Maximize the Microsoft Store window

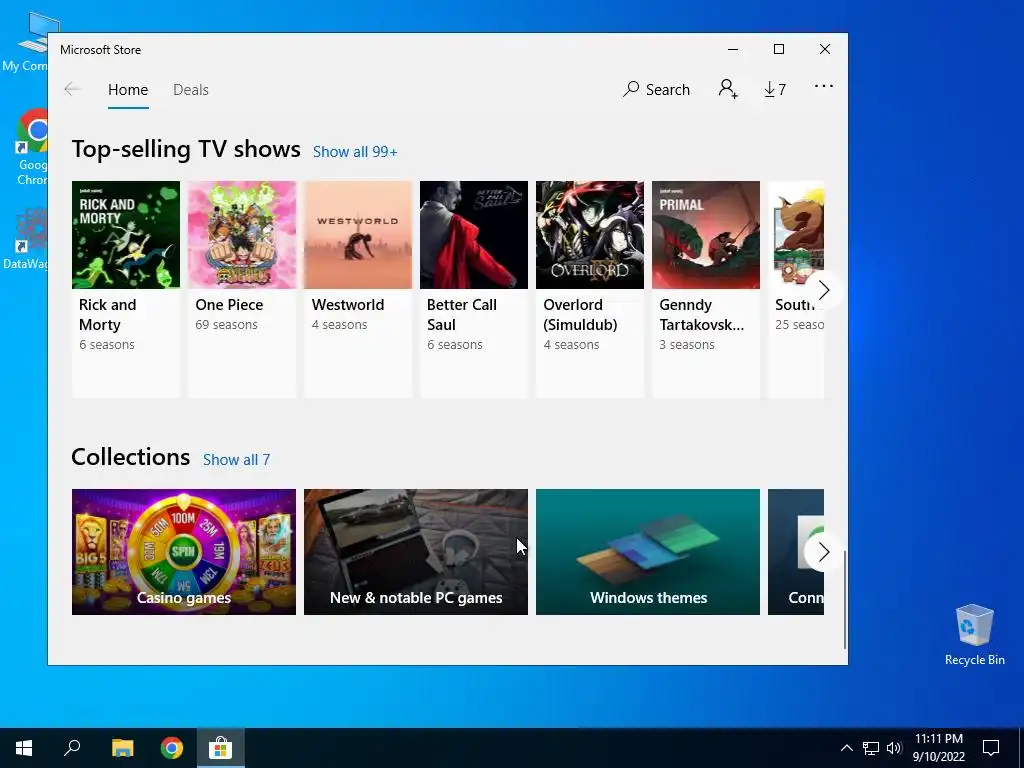(778, 49)
